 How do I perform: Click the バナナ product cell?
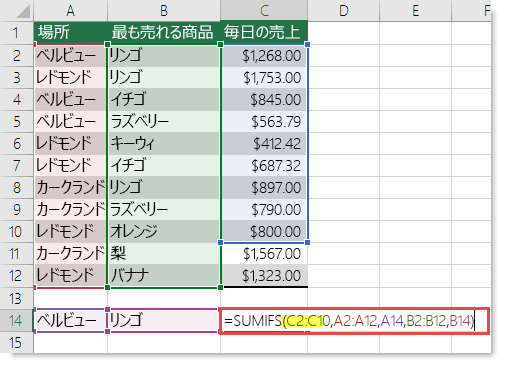coord(164,275)
